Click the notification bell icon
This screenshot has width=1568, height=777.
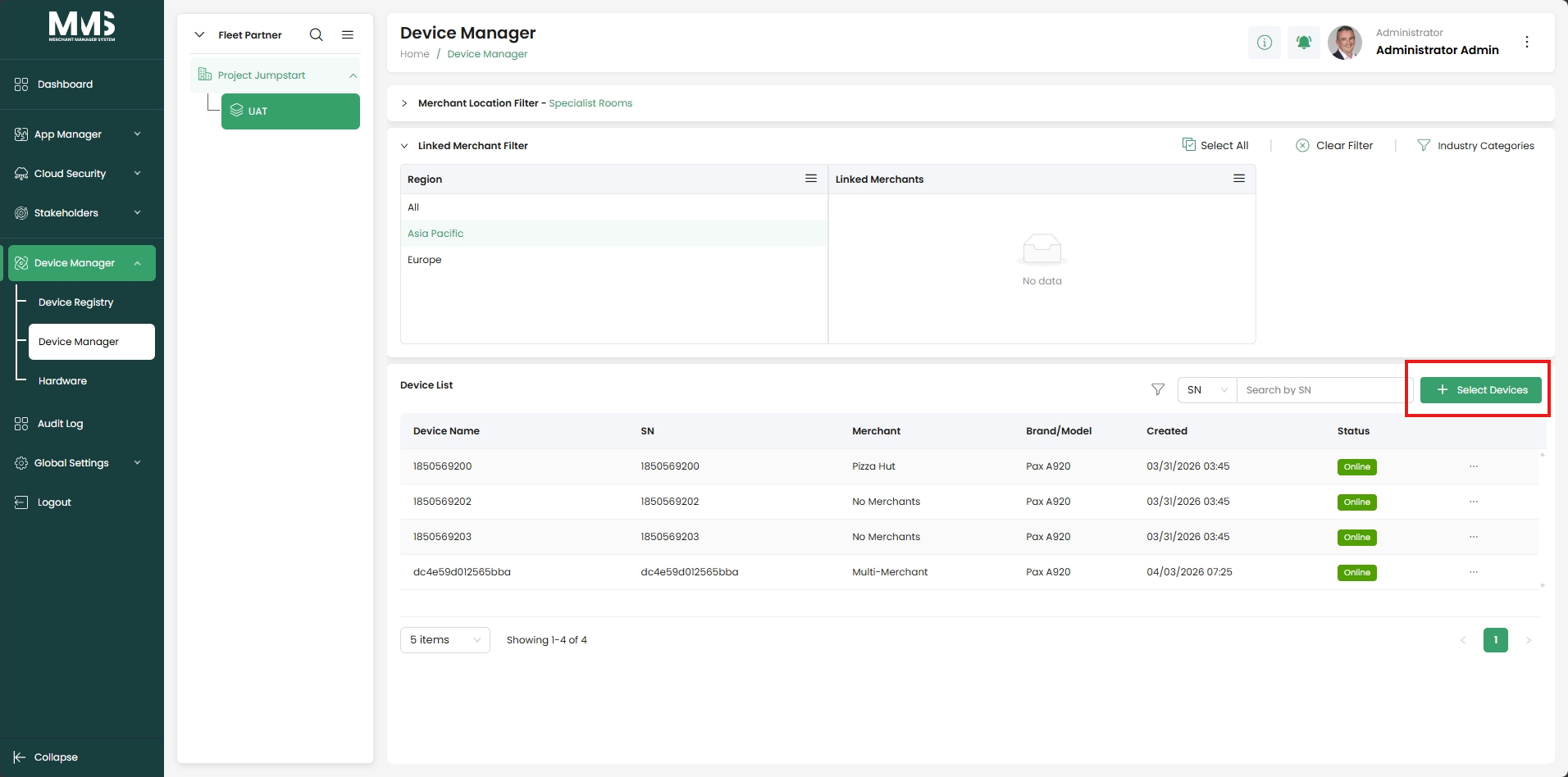point(1303,42)
